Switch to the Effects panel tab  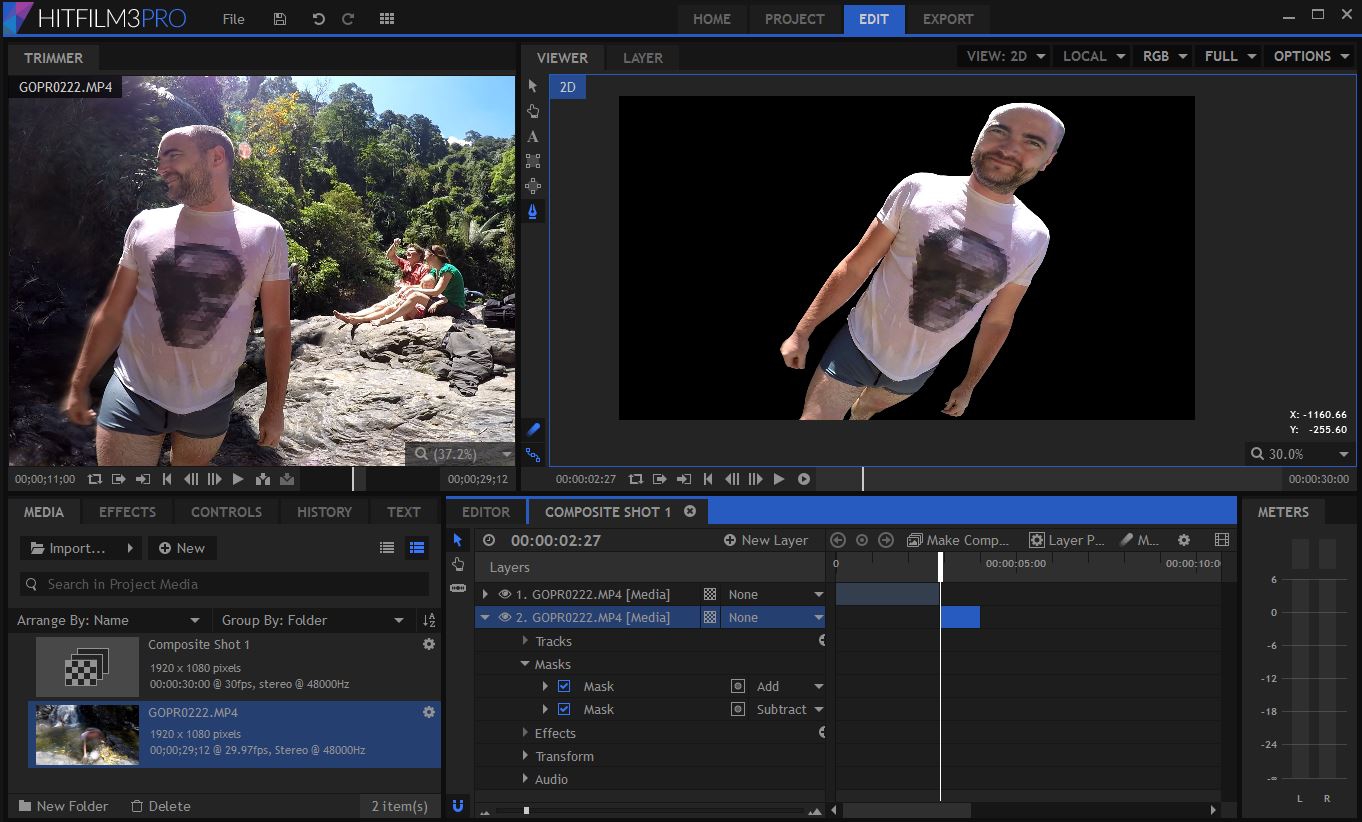[127, 512]
